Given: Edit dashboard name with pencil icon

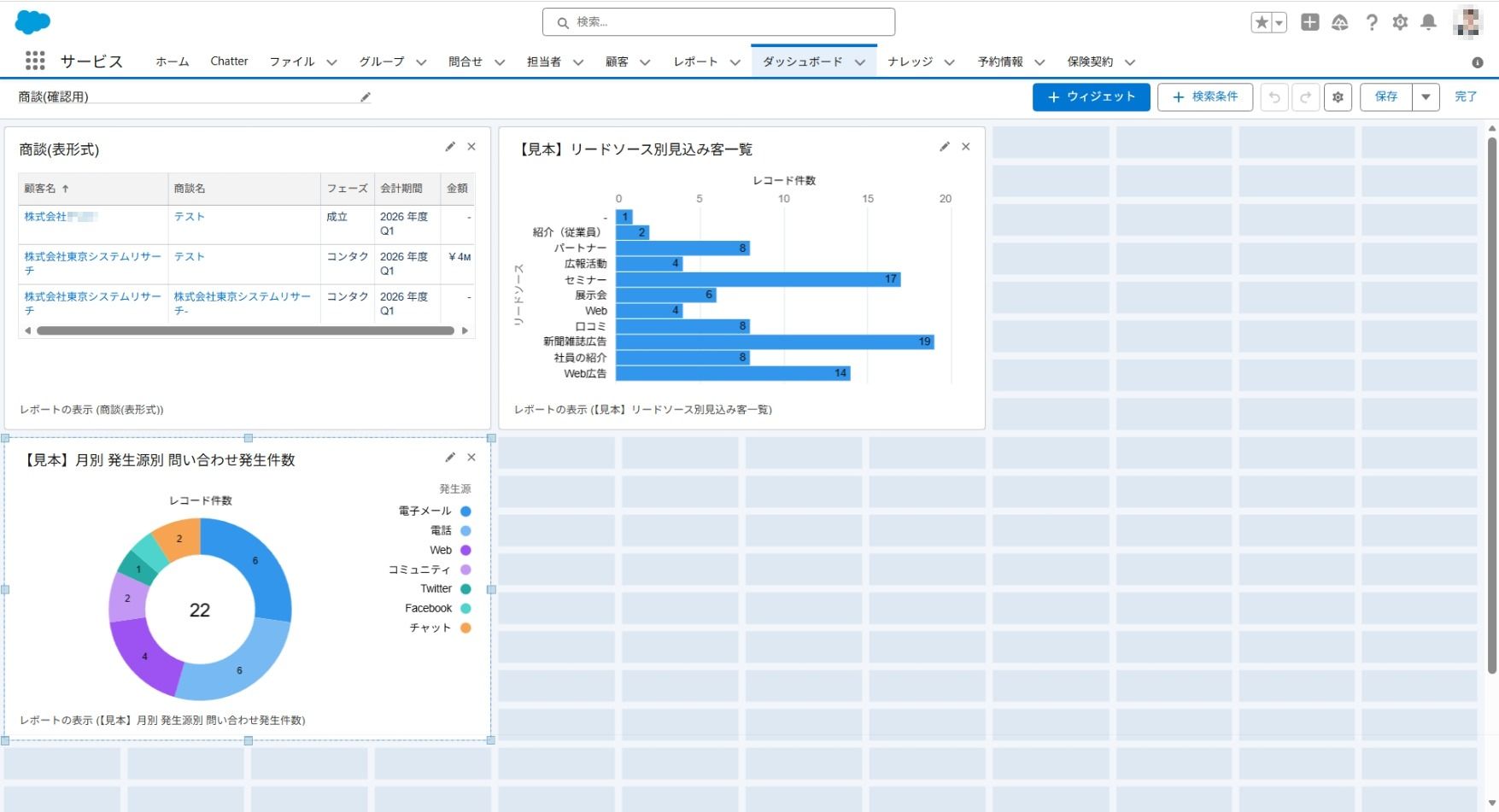Looking at the screenshot, I should click(x=366, y=97).
